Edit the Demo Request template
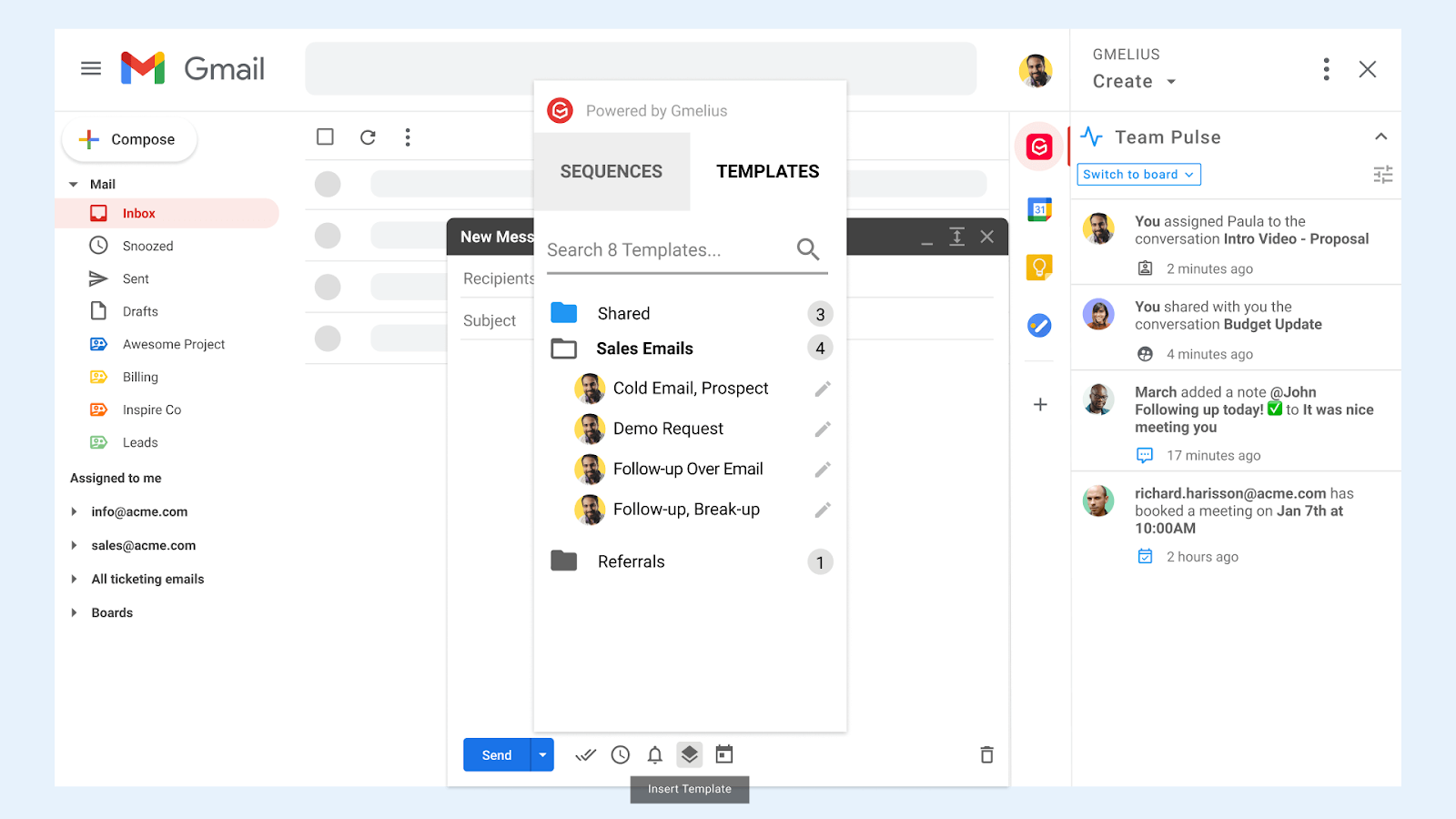This screenshot has width=1456, height=819. [x=823, y=429]
